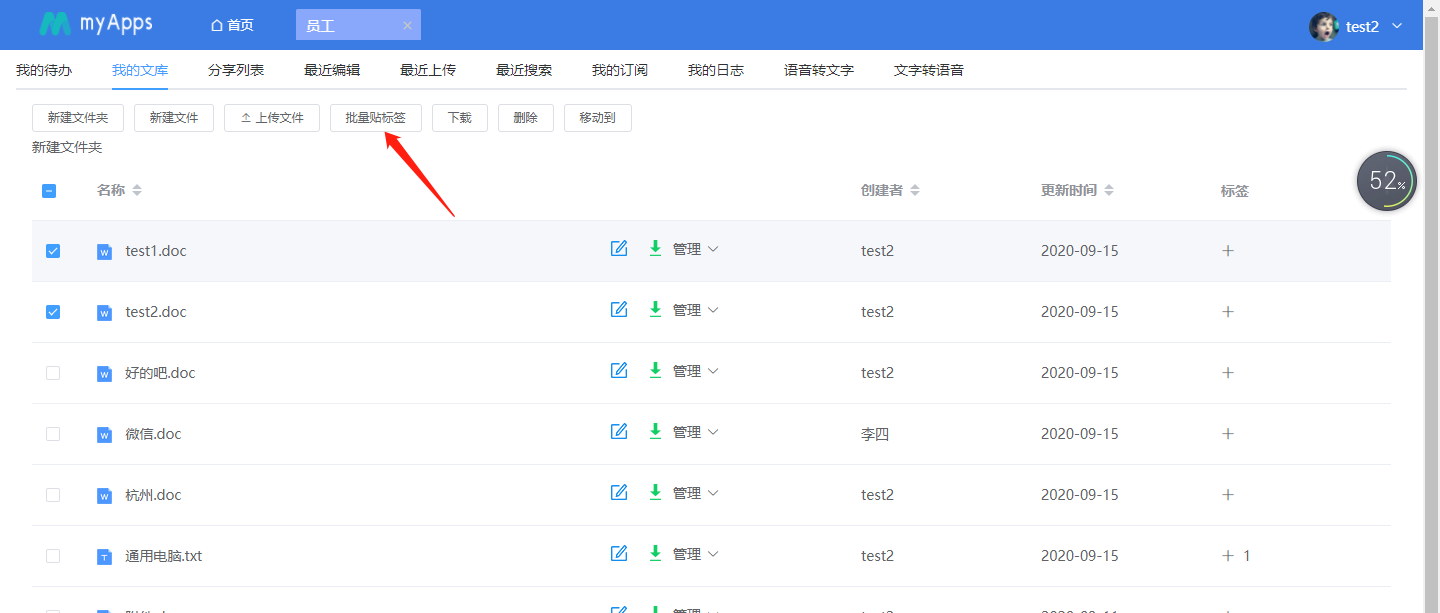Viewport: 1440px width, 613px height.
Task: Expand 管理 dropdown for 通用电脑.txt
Action: pos(696,555)
